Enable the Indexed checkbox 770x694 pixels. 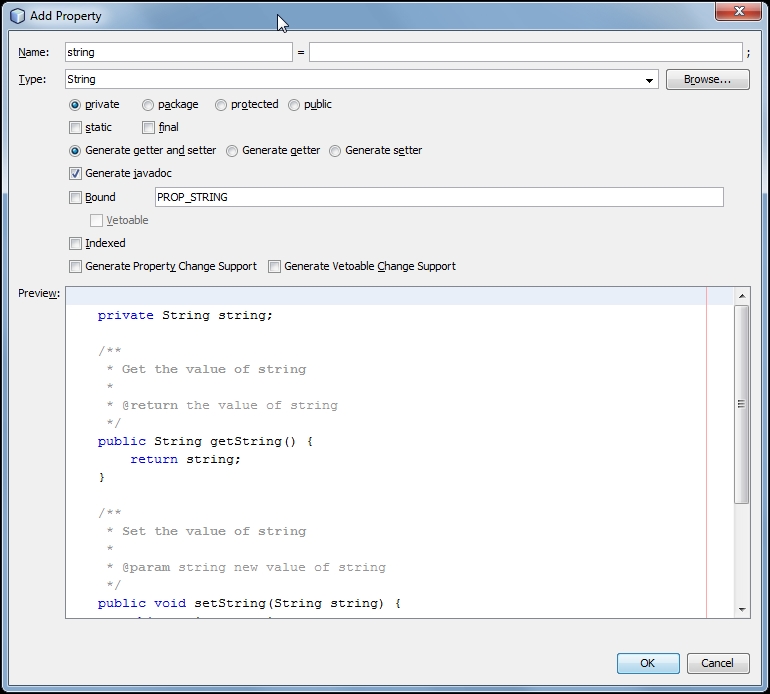[x=75, y=243]
